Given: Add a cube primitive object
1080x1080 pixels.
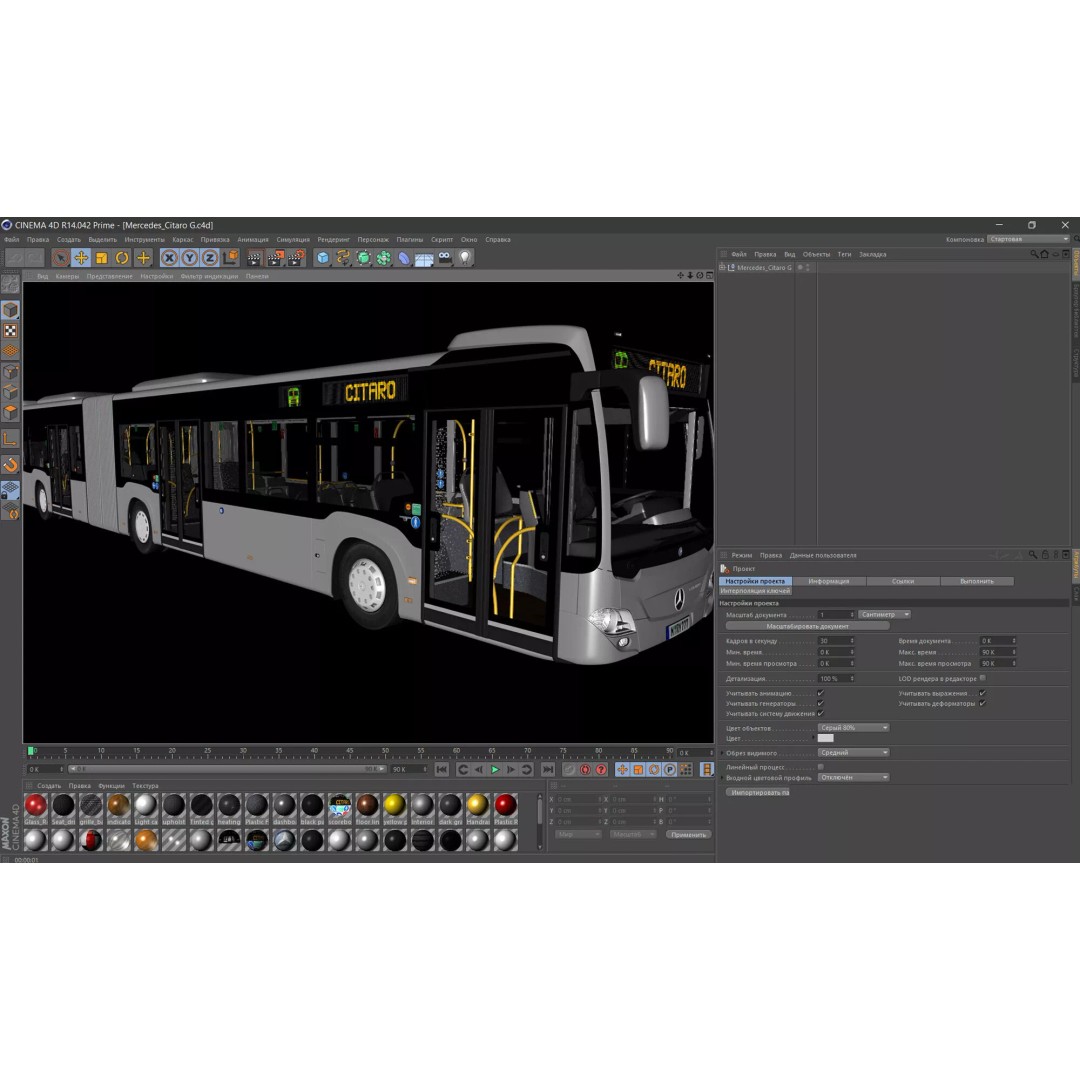Looking at the screenshot, I should [322, 258].
